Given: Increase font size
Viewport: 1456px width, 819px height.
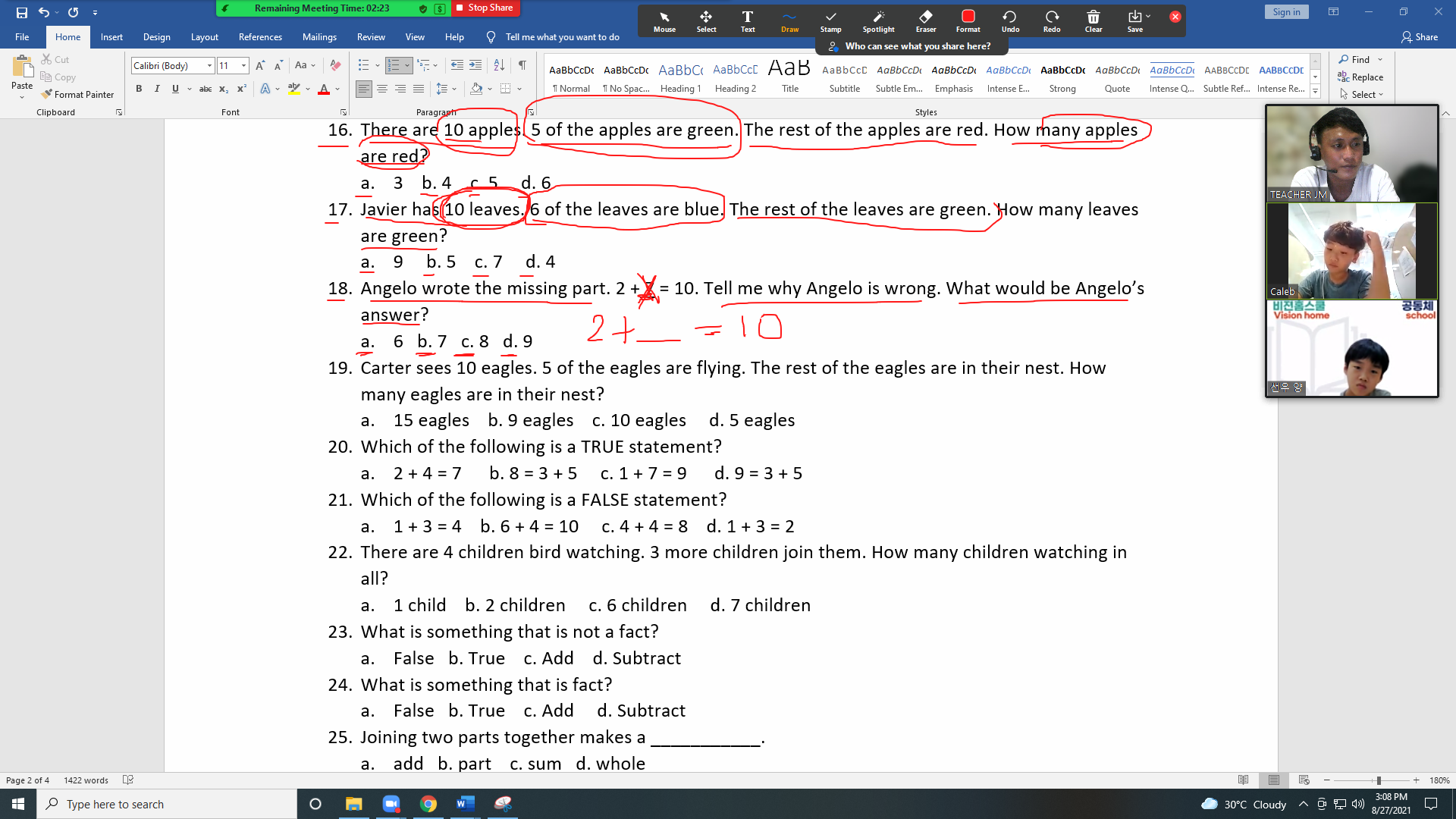Looking at the screenshot, I should (x=260, y=65).
